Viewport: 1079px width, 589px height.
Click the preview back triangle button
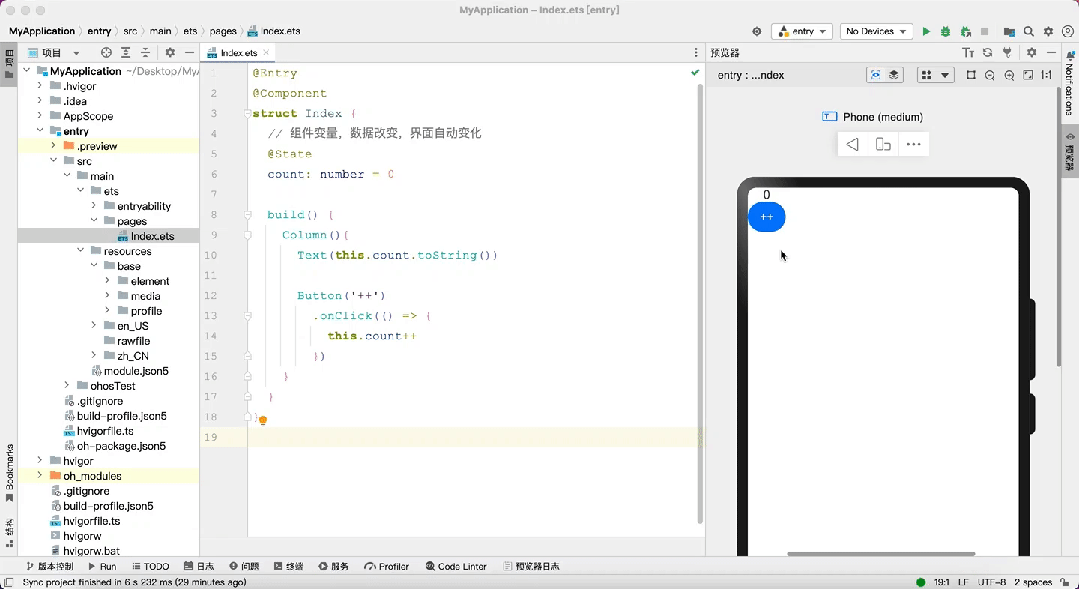coord(853,144)
